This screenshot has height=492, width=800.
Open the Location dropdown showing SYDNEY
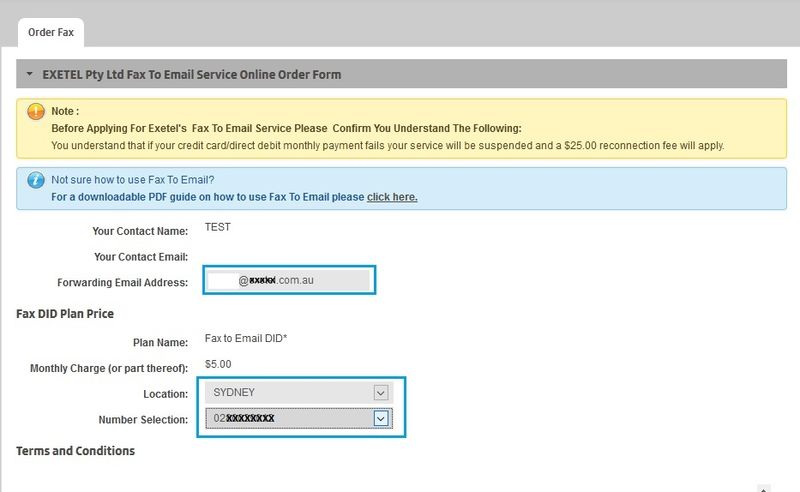[x=299, y=392]
